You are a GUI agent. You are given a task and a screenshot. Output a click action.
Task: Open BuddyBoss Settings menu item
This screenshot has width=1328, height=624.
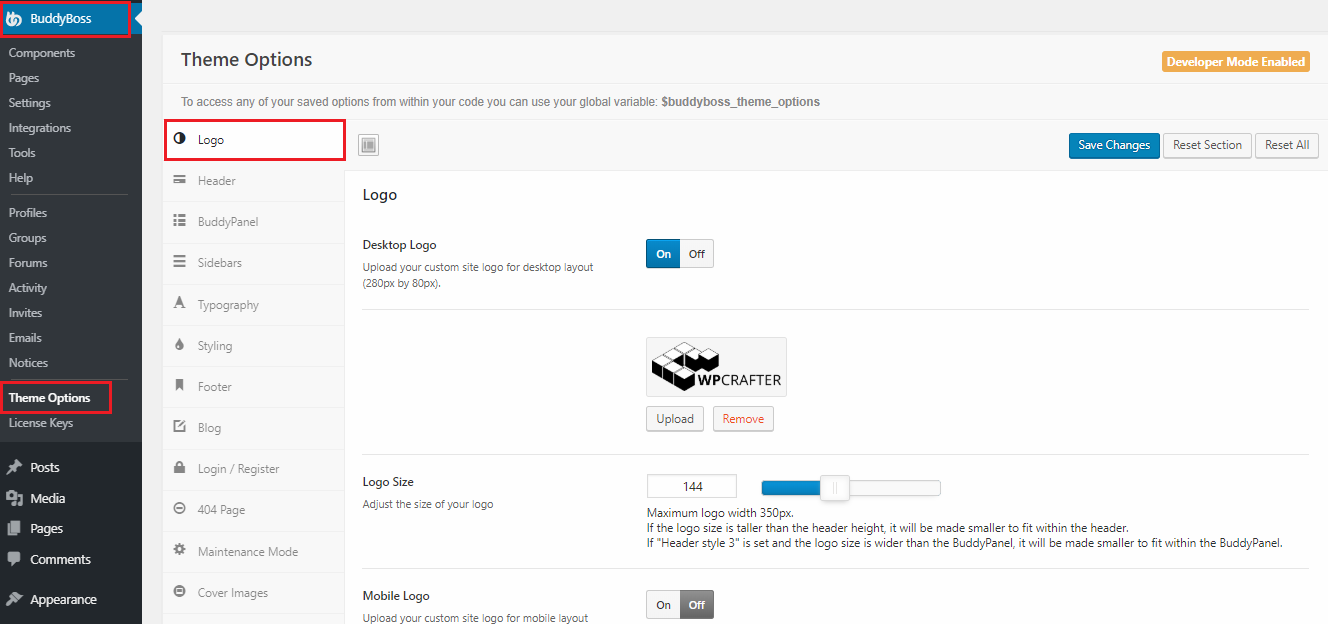click(30, 103)
